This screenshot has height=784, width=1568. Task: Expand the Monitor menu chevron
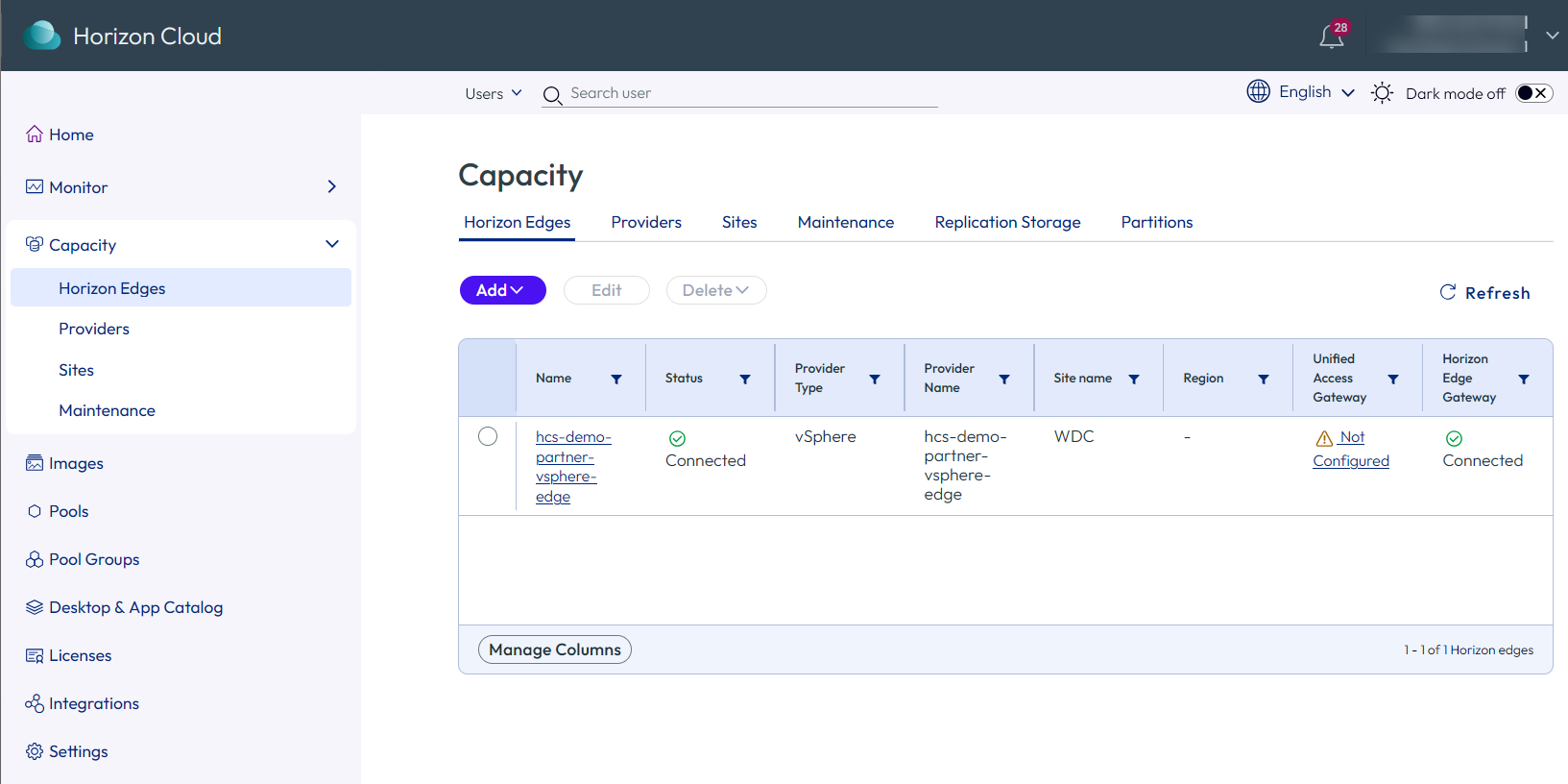click(332, 186)
